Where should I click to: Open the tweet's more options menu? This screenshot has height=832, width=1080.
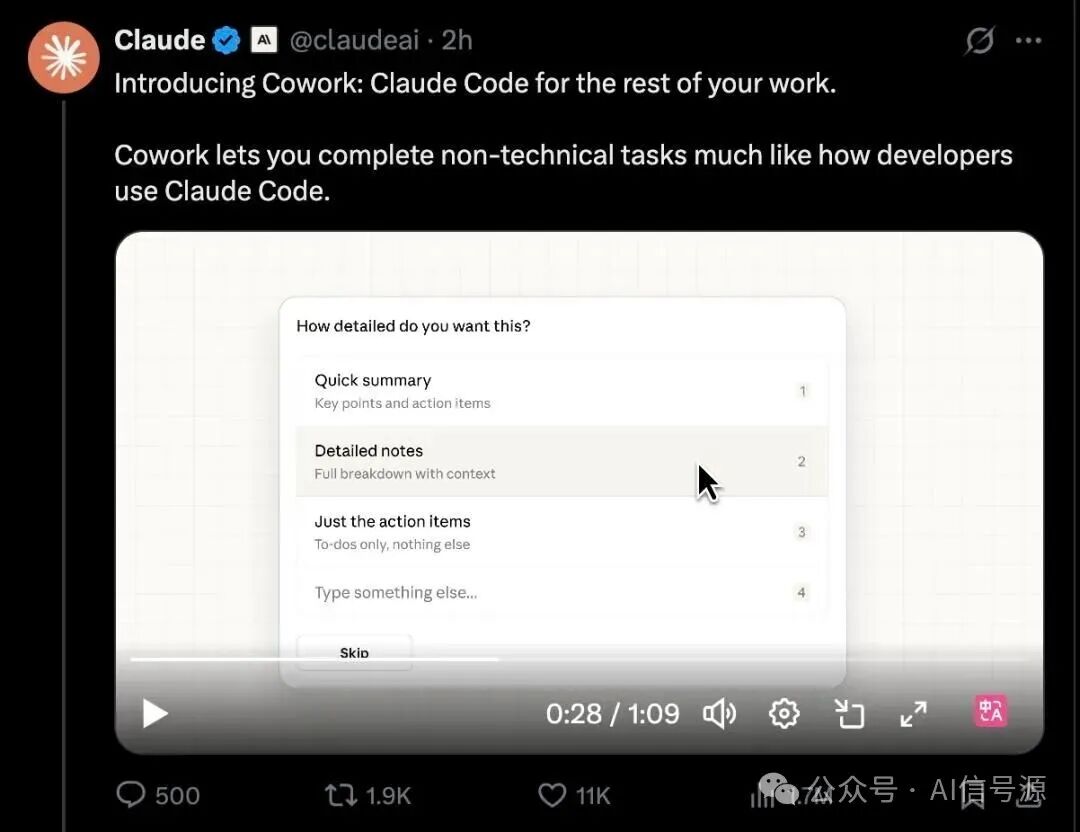(x=1027, y=39)
